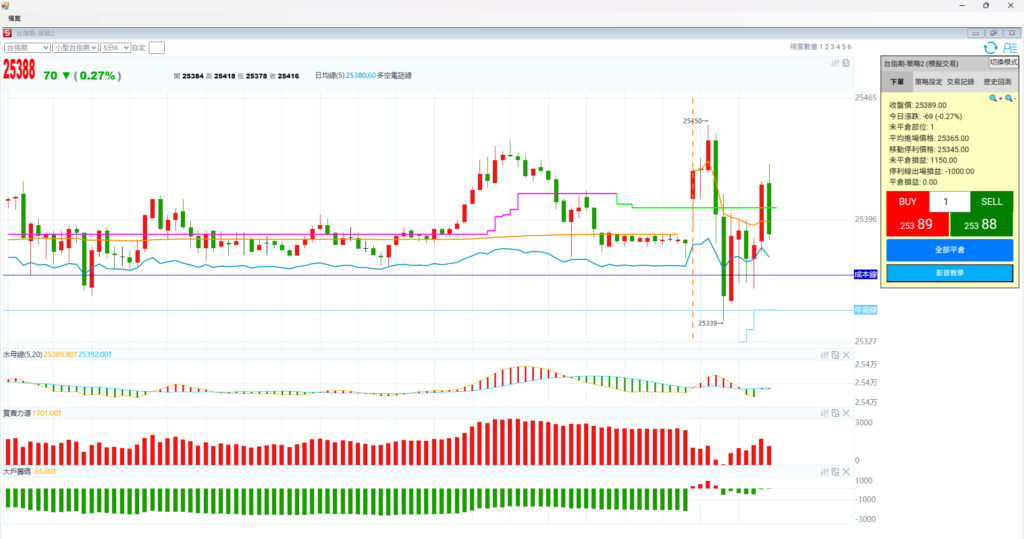The width and height of the screenshot is (1024, 539).
Task: Click the refresh sync icon
Action: [x=990, y=47]
